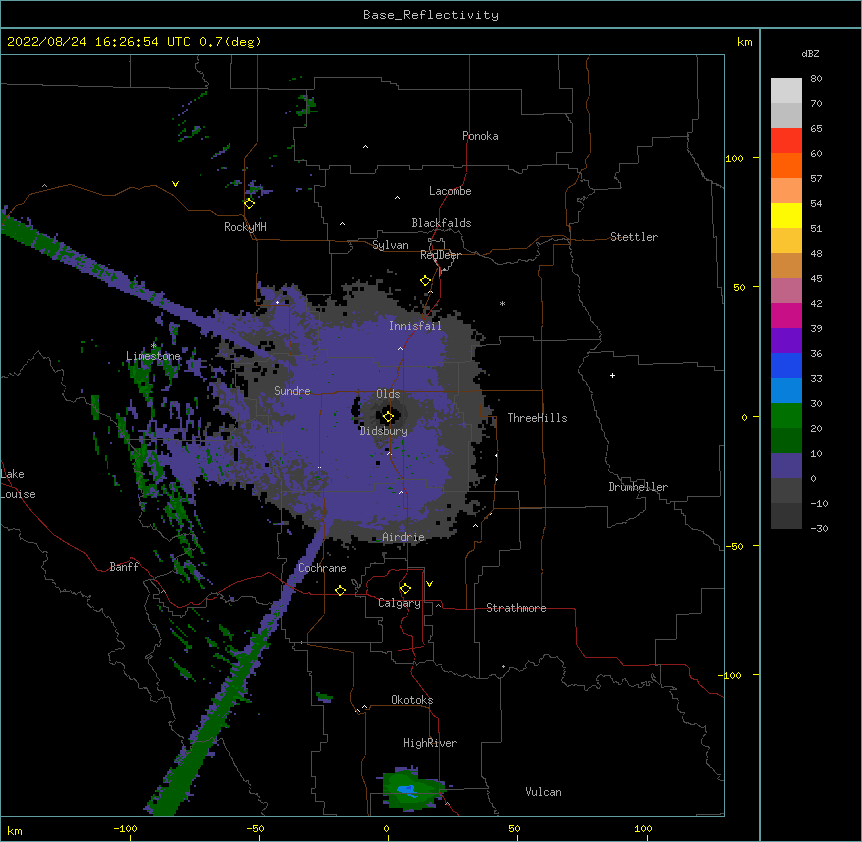
Task: Click the white plus marker north of Drumheller
Action: click(x=612, y=375)
